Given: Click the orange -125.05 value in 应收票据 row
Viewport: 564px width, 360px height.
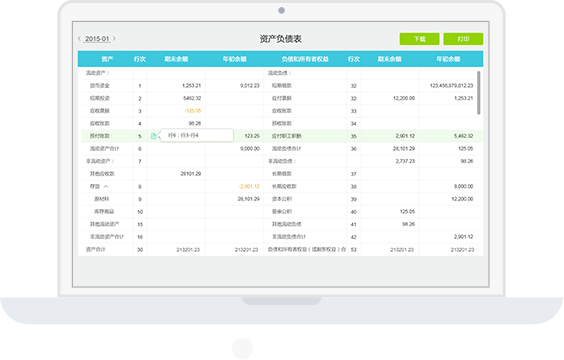Looking at the screenshot, I should click(192, 111).
